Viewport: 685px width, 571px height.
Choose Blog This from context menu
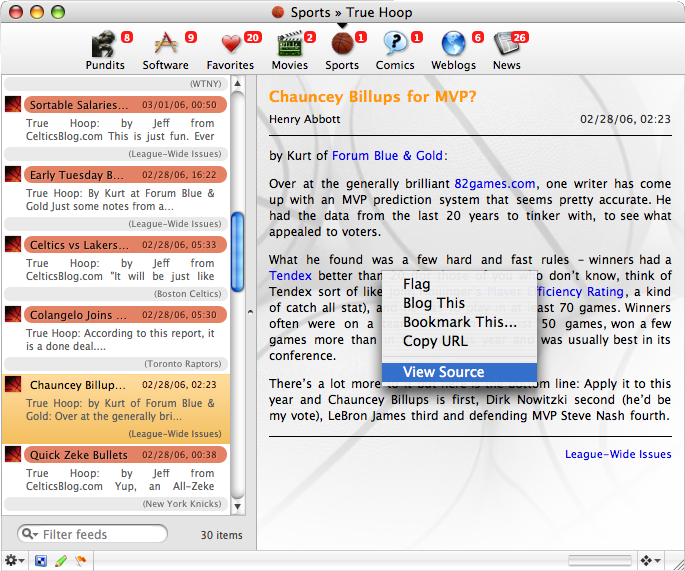tap(459, 303)
